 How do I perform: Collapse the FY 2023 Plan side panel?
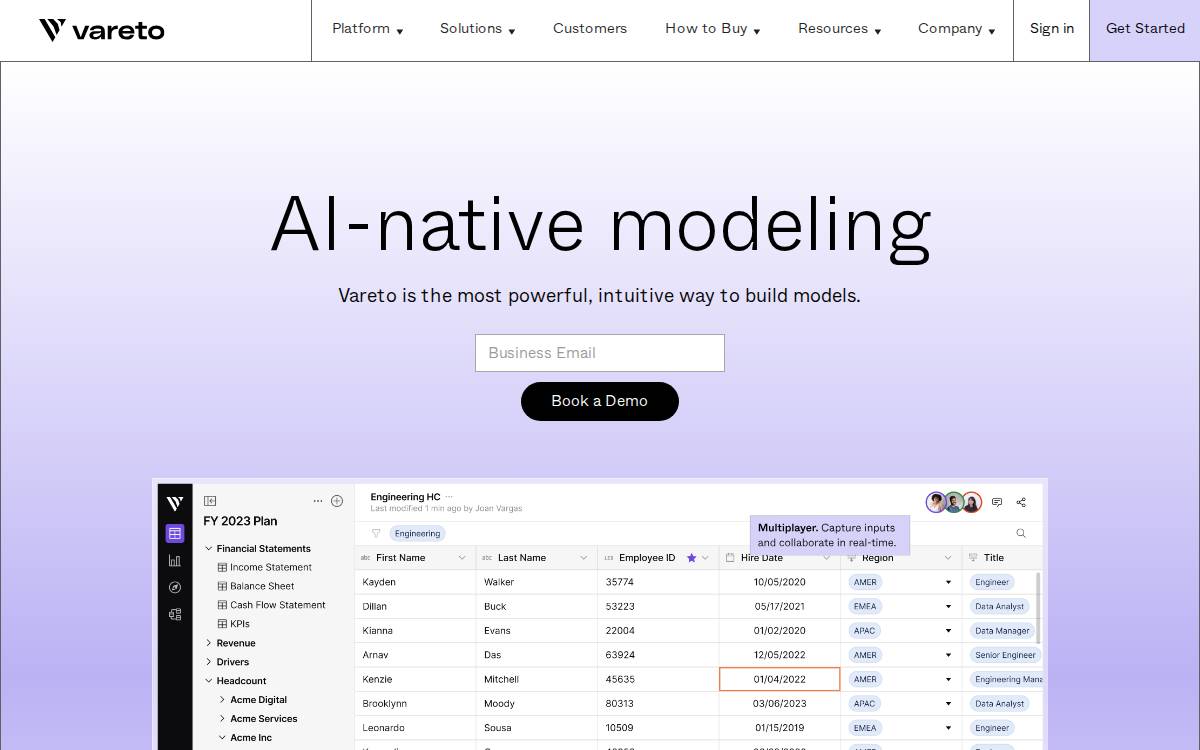pyautogui.click(x=210, y=501)
